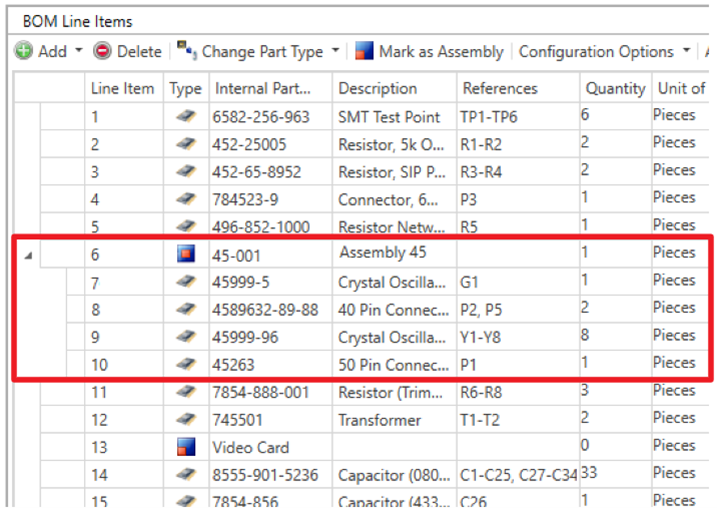Image resolution: width=717 pixels, height=508 pixels.
Task: Click part icon for 45999-5 row
Action: click(x=186, y=282)
